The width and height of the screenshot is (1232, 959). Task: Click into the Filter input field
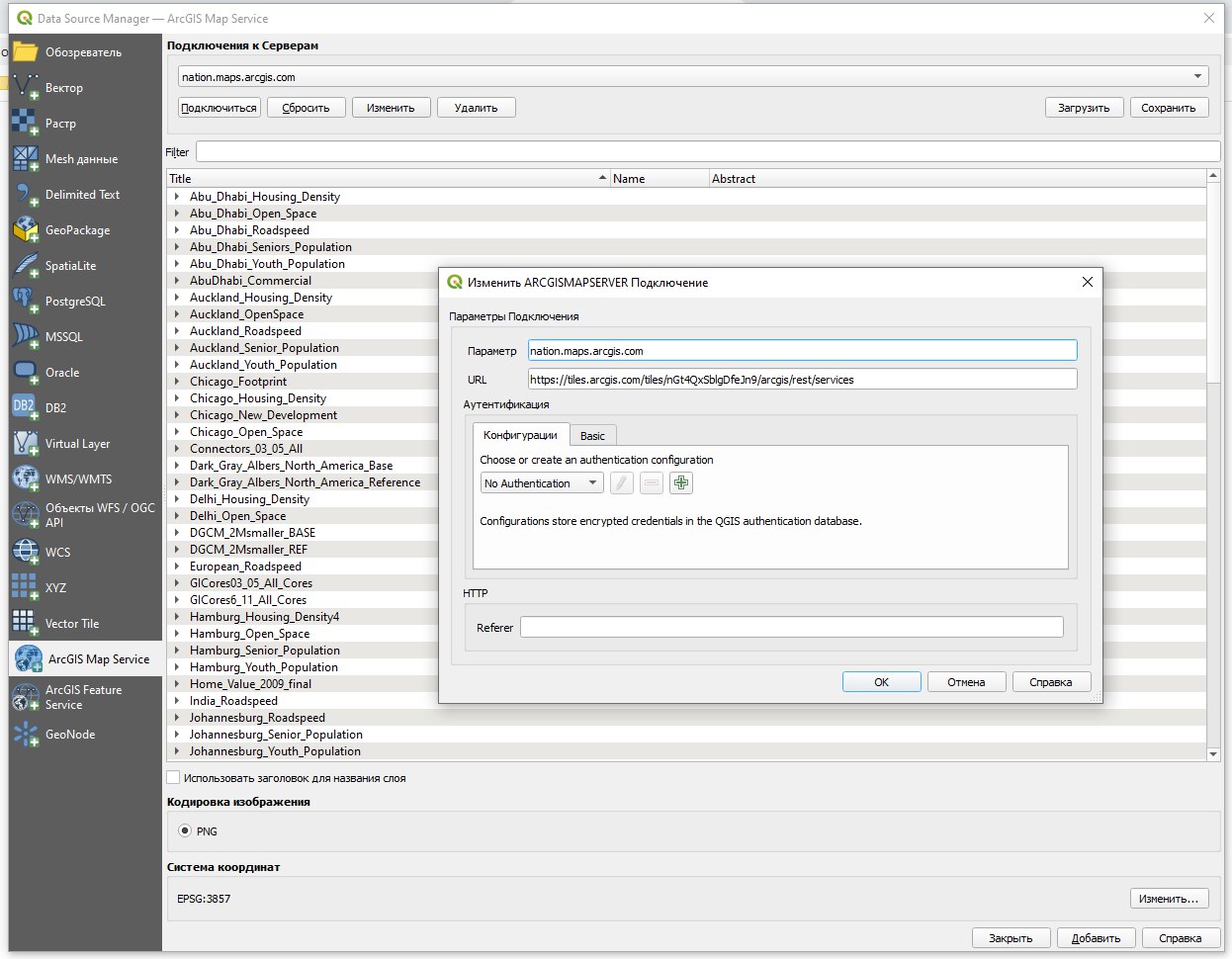click(x=708, y=151)
